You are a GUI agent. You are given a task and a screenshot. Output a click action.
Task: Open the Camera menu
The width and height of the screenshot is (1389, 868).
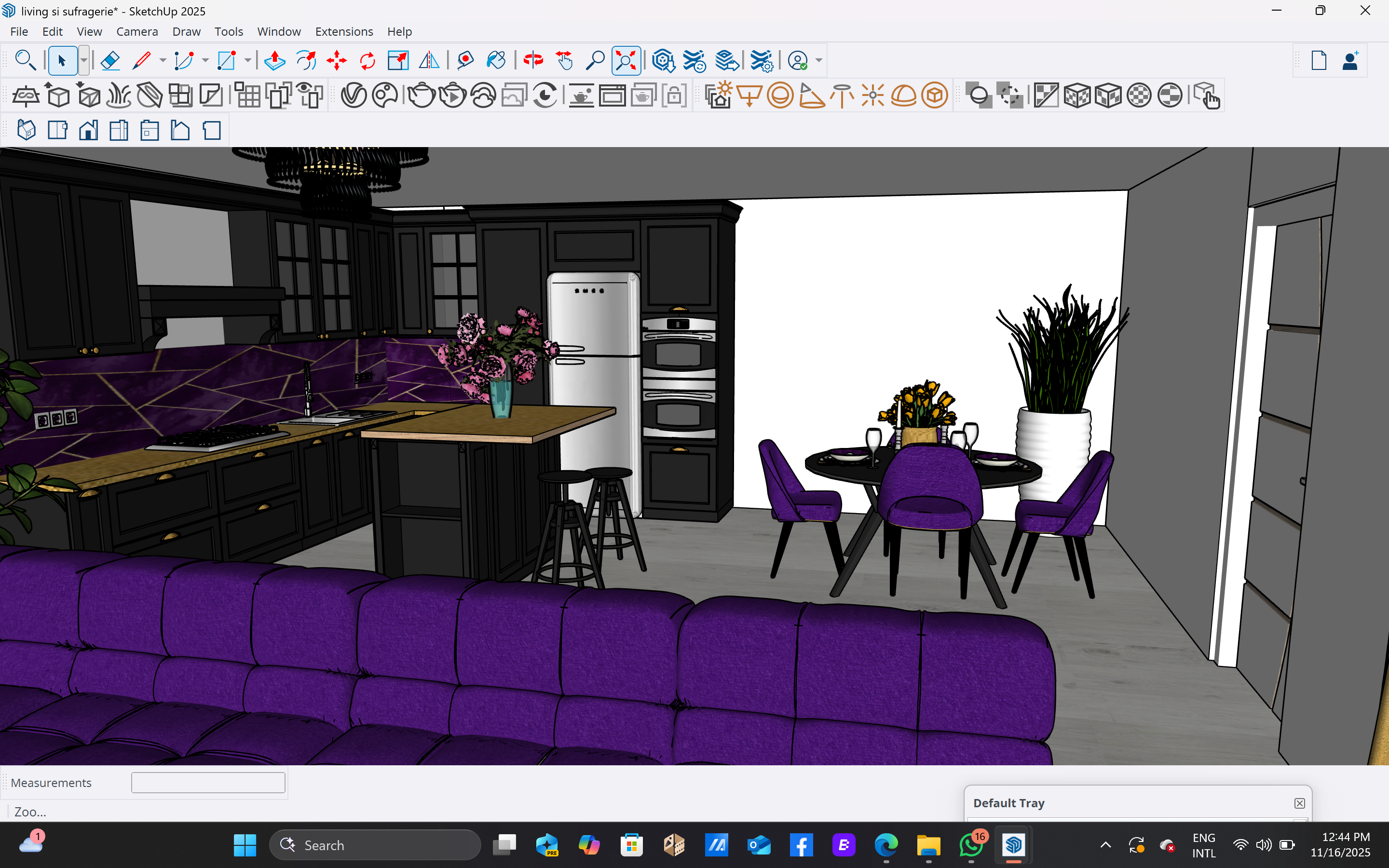tap(136, 31)
